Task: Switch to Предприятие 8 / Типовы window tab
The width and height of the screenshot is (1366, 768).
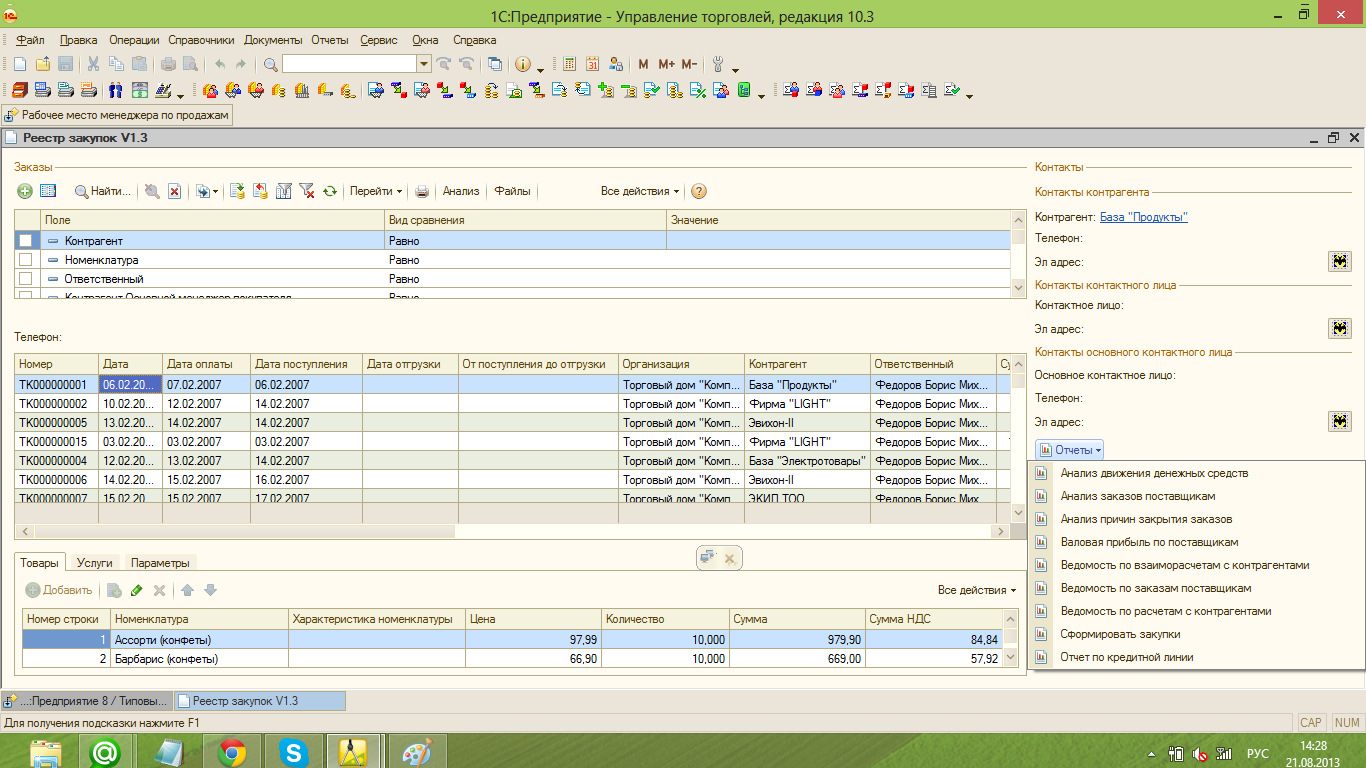Action: (87, 701)
